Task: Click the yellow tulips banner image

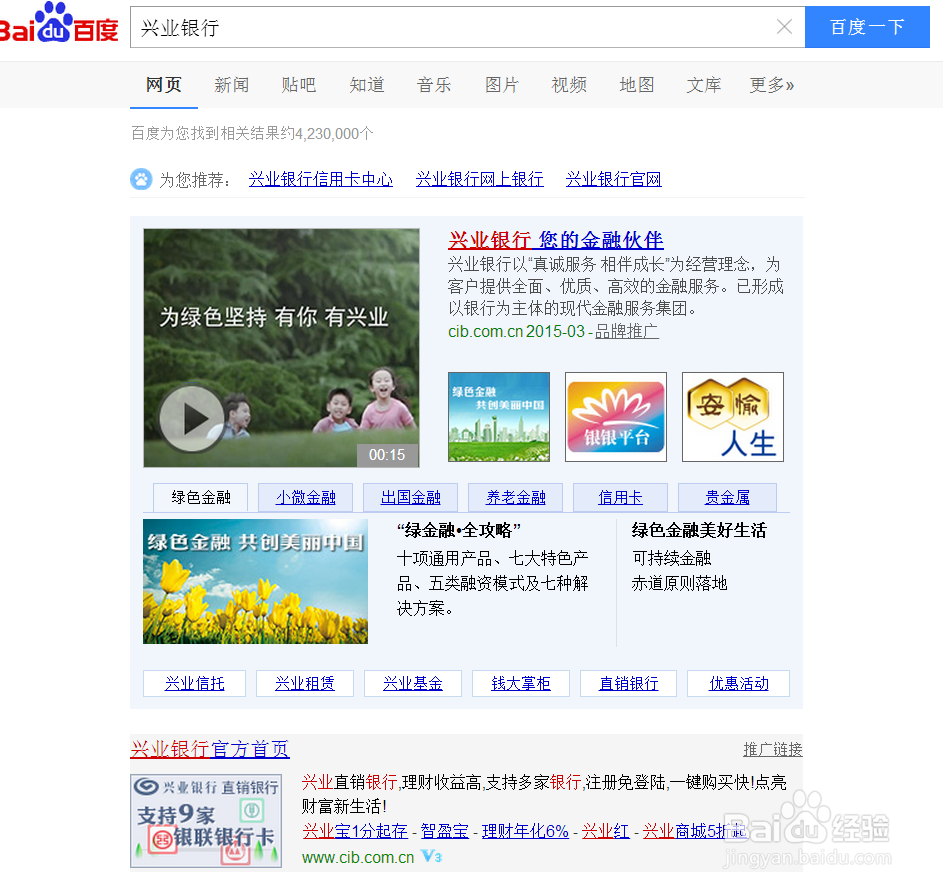Action: coord(255,581)
